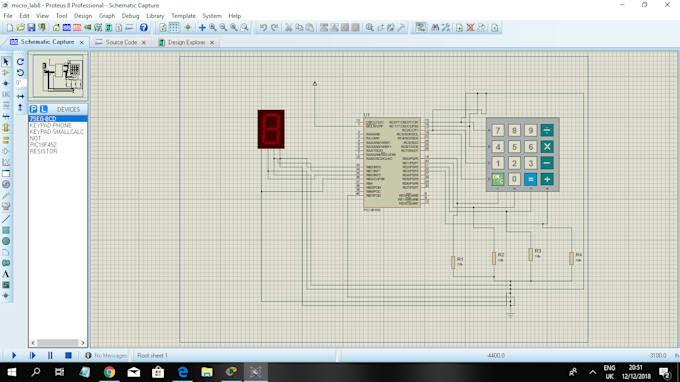The width and height of the screenshot is (680, 382).
Task: Click the Home Page toolbar icon
Action: pyautogui.click(x=56, y=28)
